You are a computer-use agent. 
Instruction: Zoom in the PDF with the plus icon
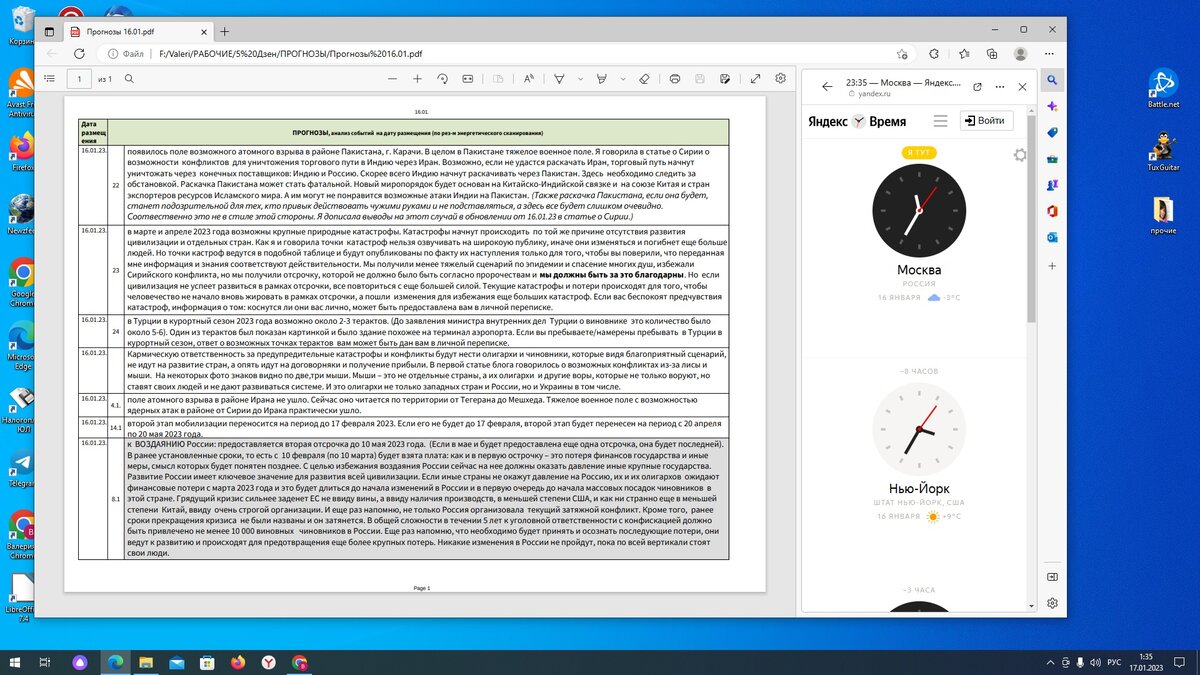point(418,78)
